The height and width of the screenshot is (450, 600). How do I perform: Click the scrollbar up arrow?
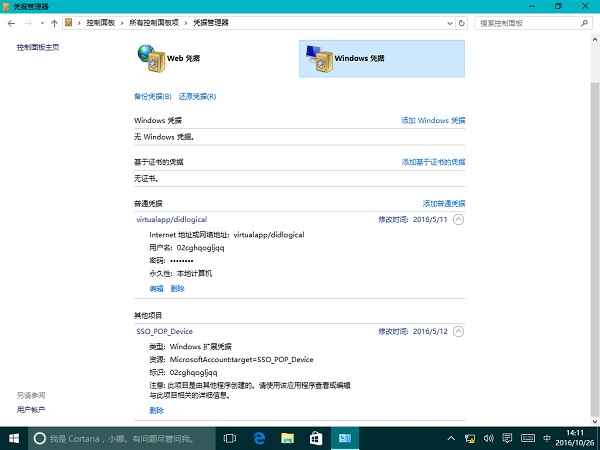tap(595, 39)
